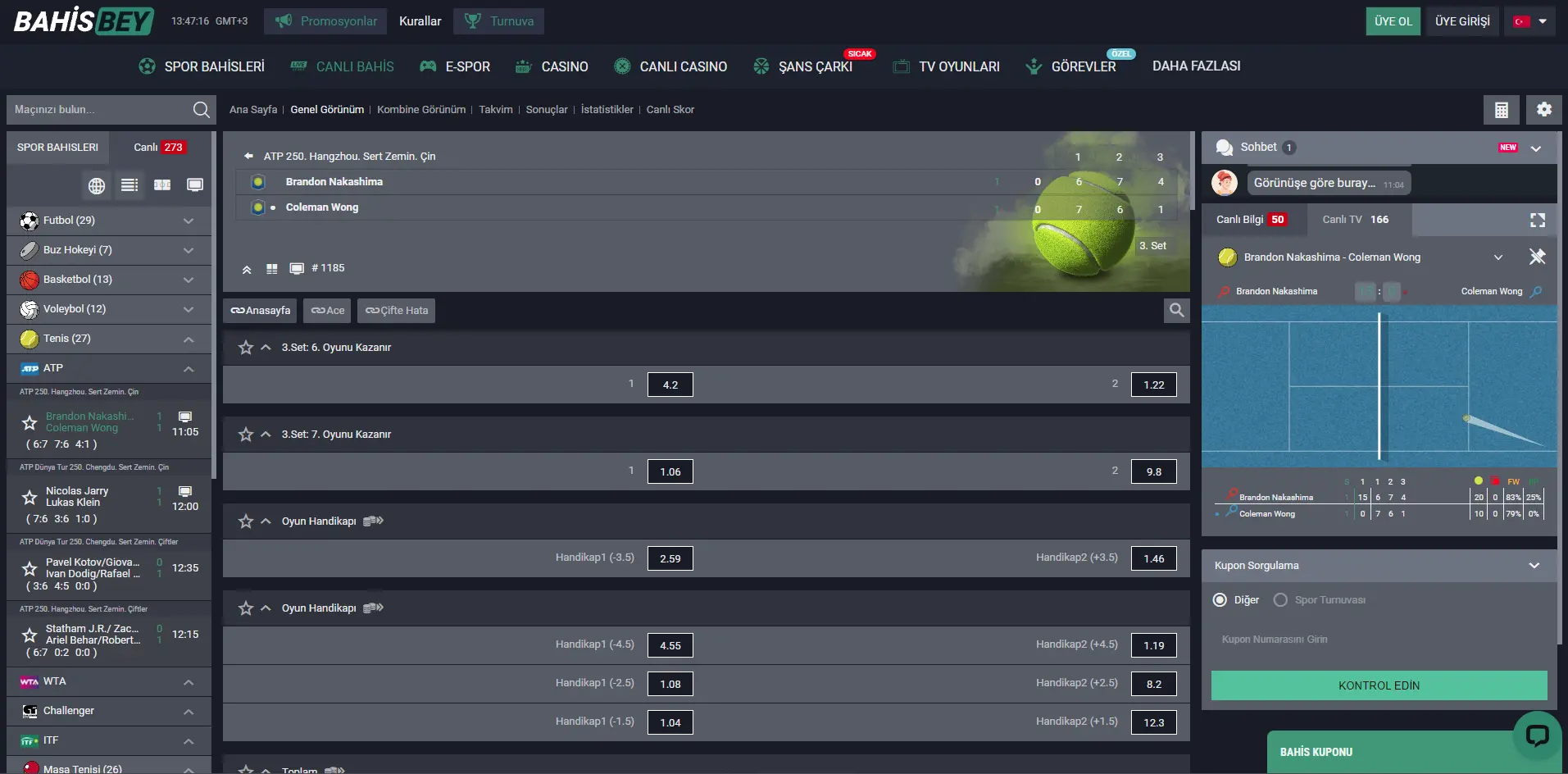
Task: Select odds 4.2 for 6th game winner
Action: click(670, 385)
